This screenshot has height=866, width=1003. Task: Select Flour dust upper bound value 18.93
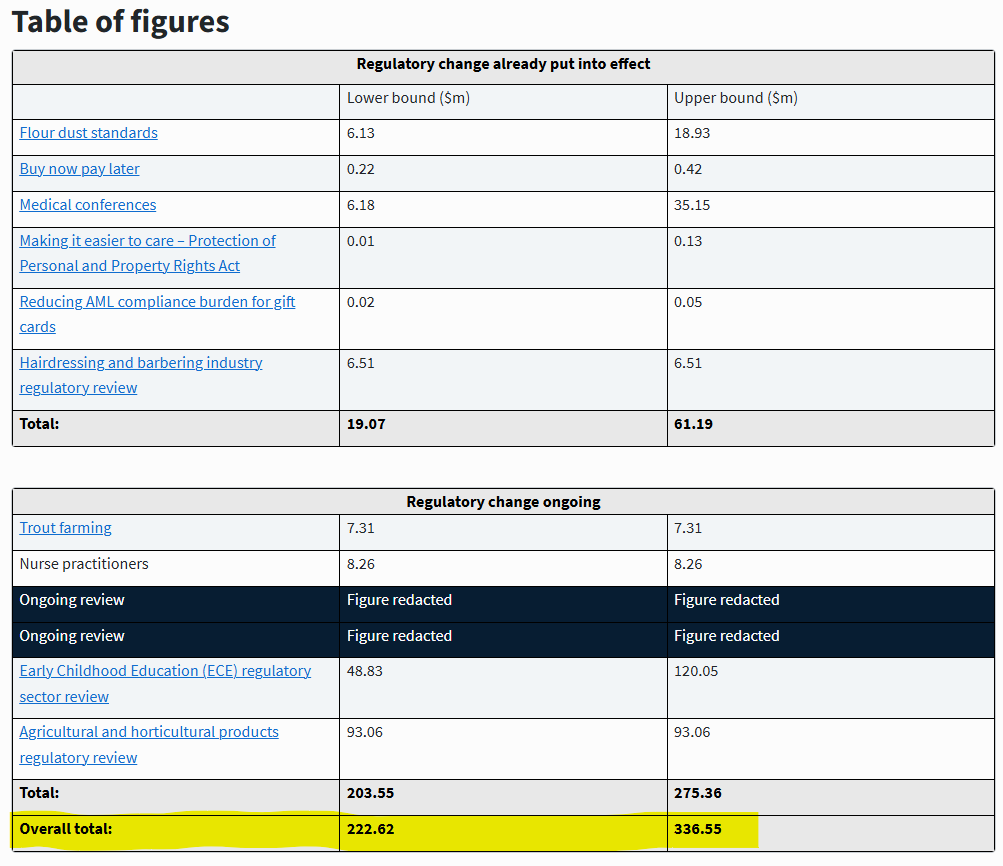692,133
